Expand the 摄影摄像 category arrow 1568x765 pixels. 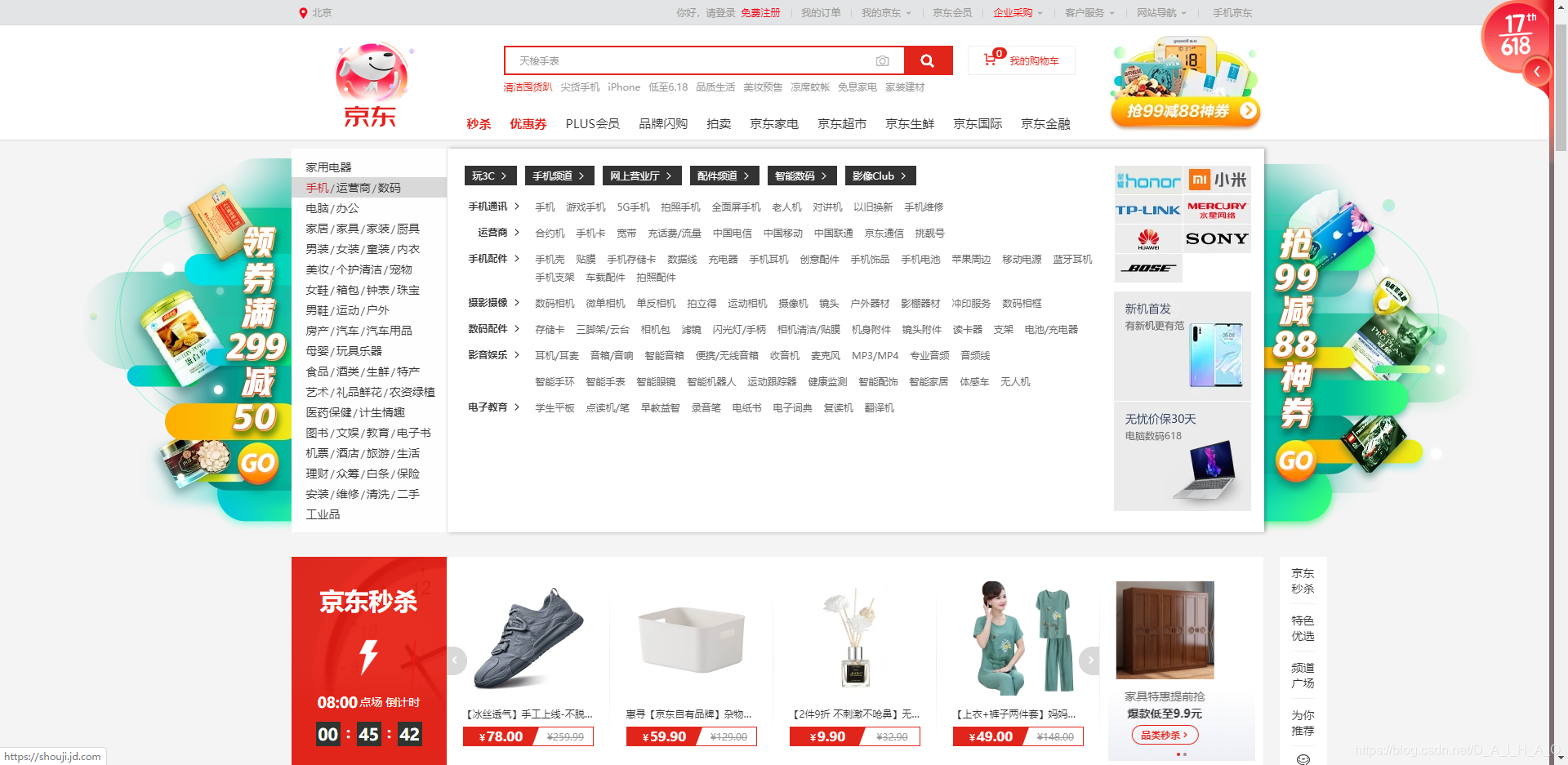516,303
